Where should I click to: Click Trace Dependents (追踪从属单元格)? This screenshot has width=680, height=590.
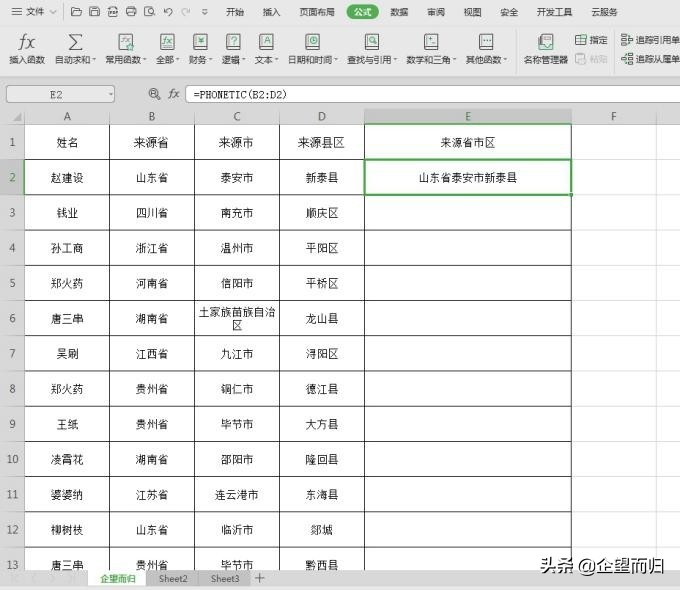(x=650, y=59)
